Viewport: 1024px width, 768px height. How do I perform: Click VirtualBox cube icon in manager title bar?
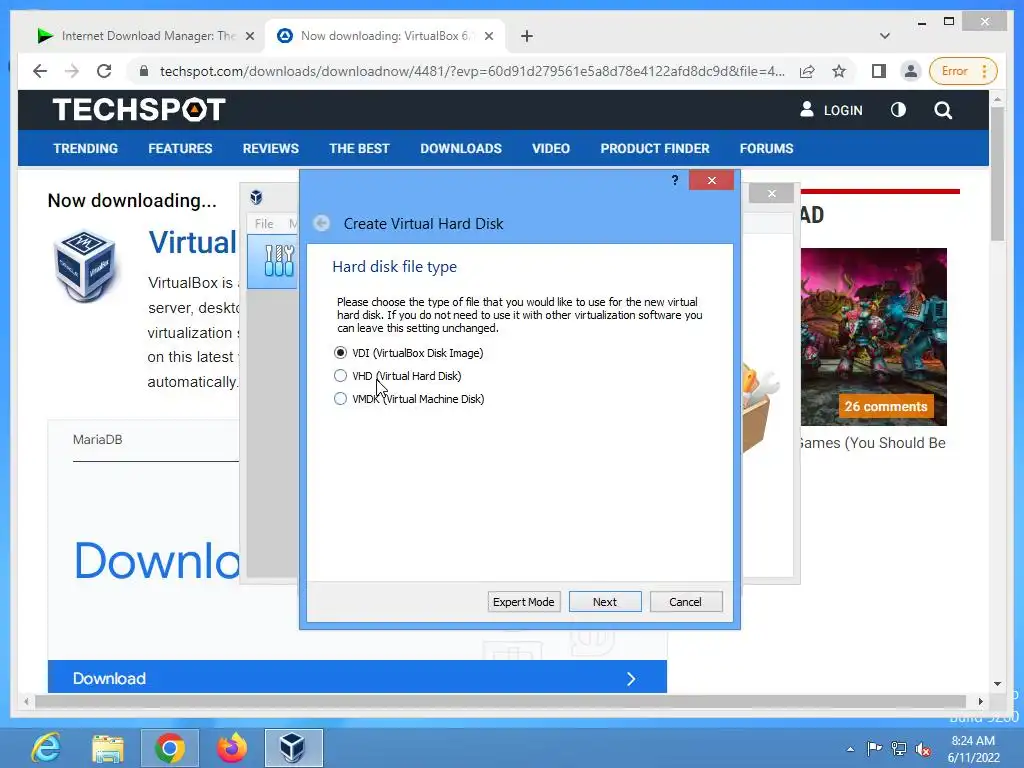pos(257,197)
